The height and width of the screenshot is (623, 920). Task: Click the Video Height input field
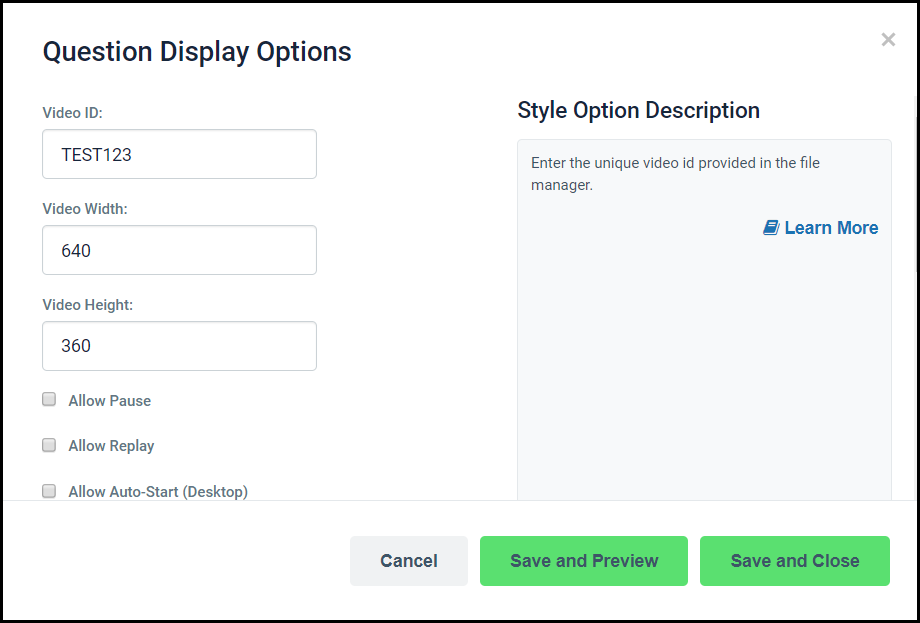(x=180, y=346)
